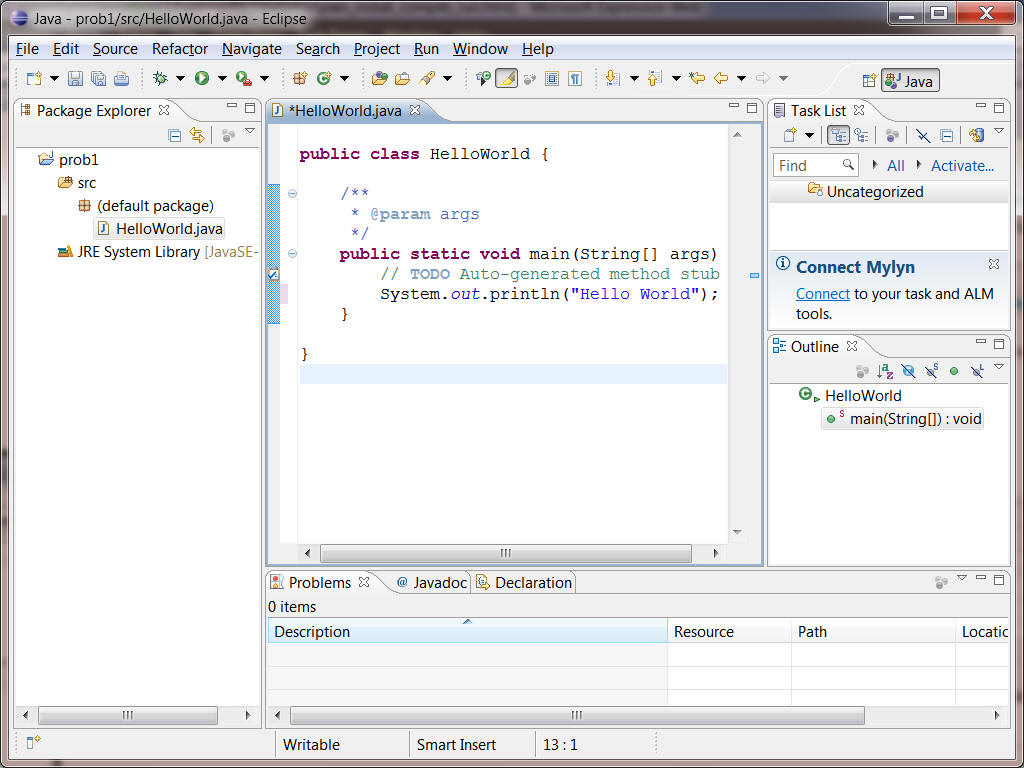This screenshot has height=768, width=1024.
Task: Toggle Categorized view in Task List
Action: click(x=838, y=135)
